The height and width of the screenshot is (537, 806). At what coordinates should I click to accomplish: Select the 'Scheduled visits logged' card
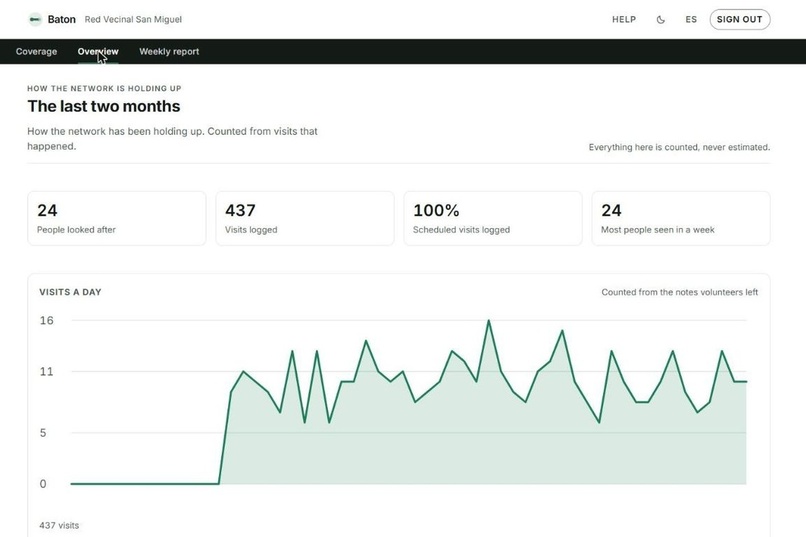pos(493,218)
